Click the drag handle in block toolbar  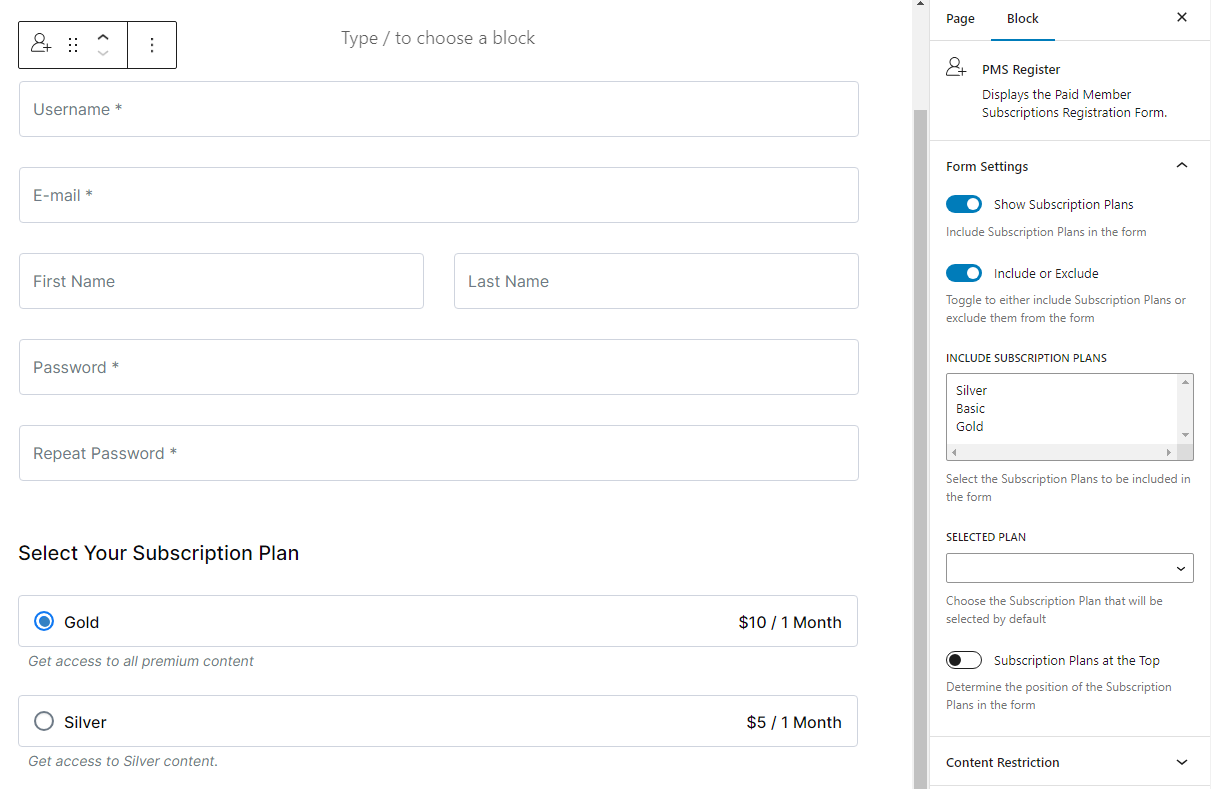(73, 45)
